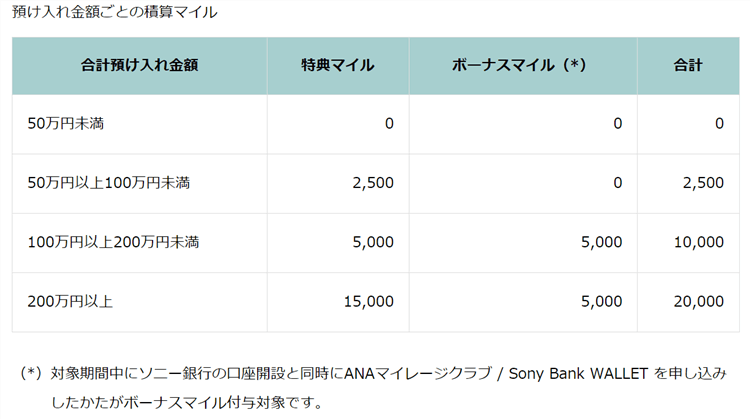The width and height of the screenshot is (750, 419).
Task: Click 2,500 in the 特典マイル column
Action: pyautogui.click(x=374, y=183)
